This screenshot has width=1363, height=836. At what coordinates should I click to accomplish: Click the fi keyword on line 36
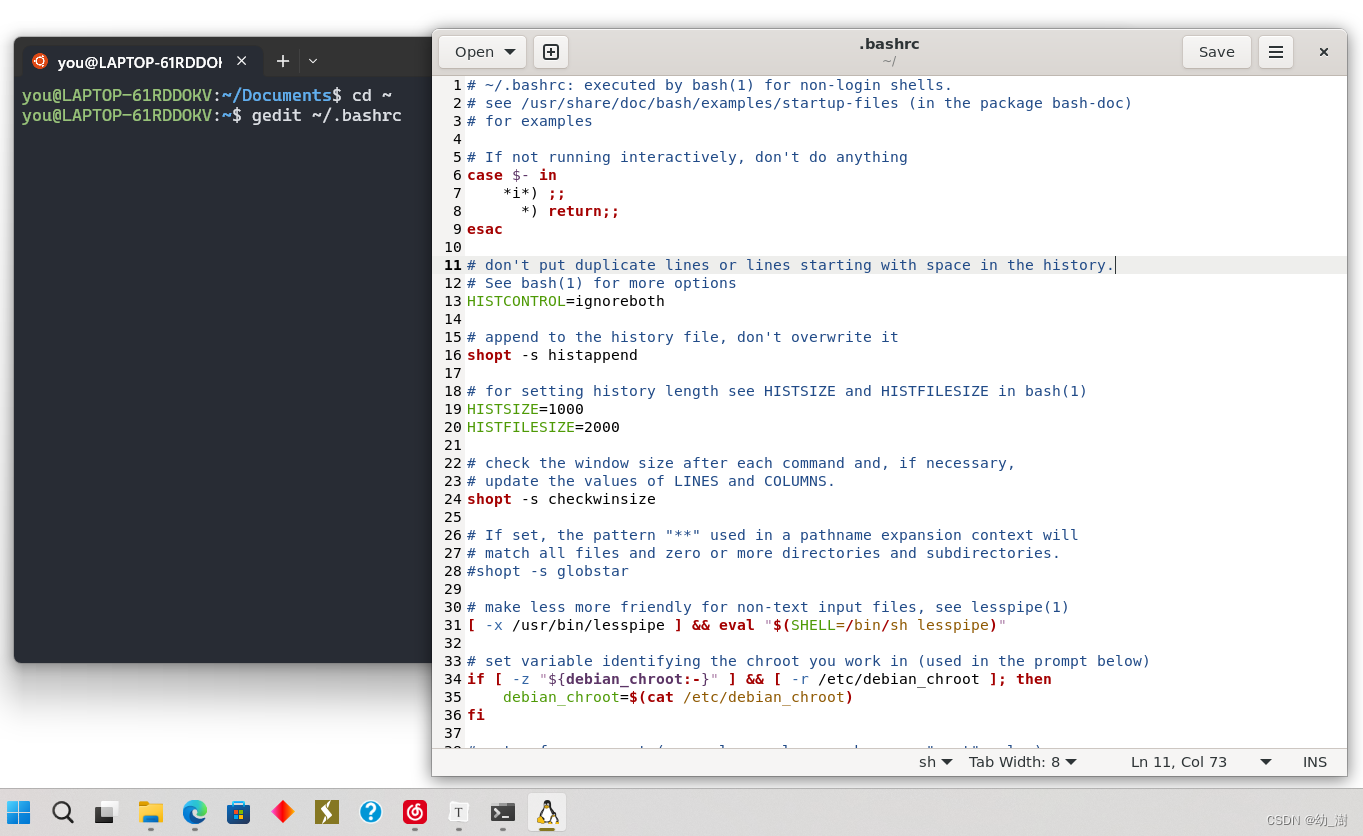pyautogui.click(x=476, y=715)
